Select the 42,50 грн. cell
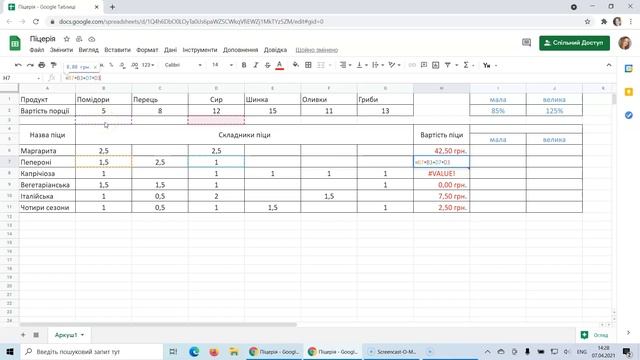640x360 pixels. pos(442,151)
